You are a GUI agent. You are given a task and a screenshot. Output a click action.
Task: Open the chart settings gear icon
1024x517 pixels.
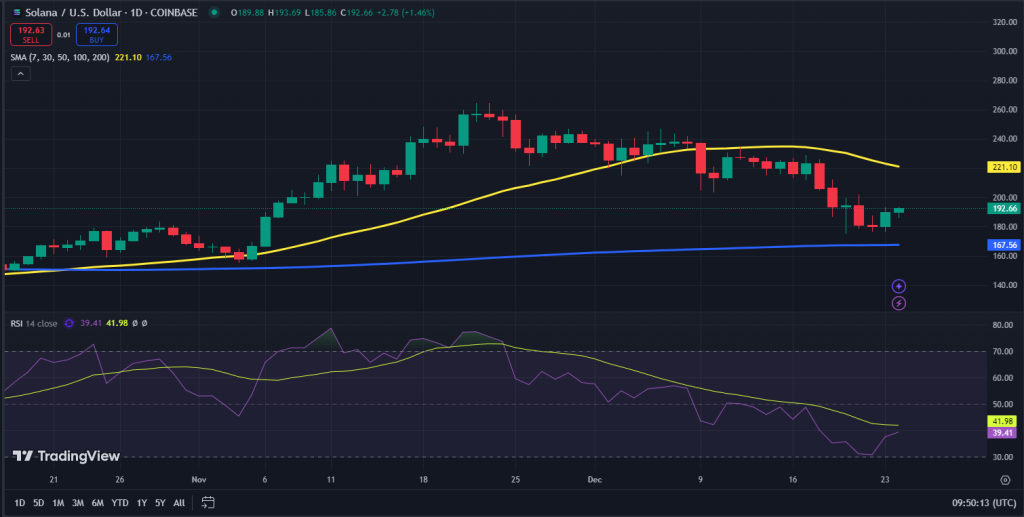pos(1005,479)
